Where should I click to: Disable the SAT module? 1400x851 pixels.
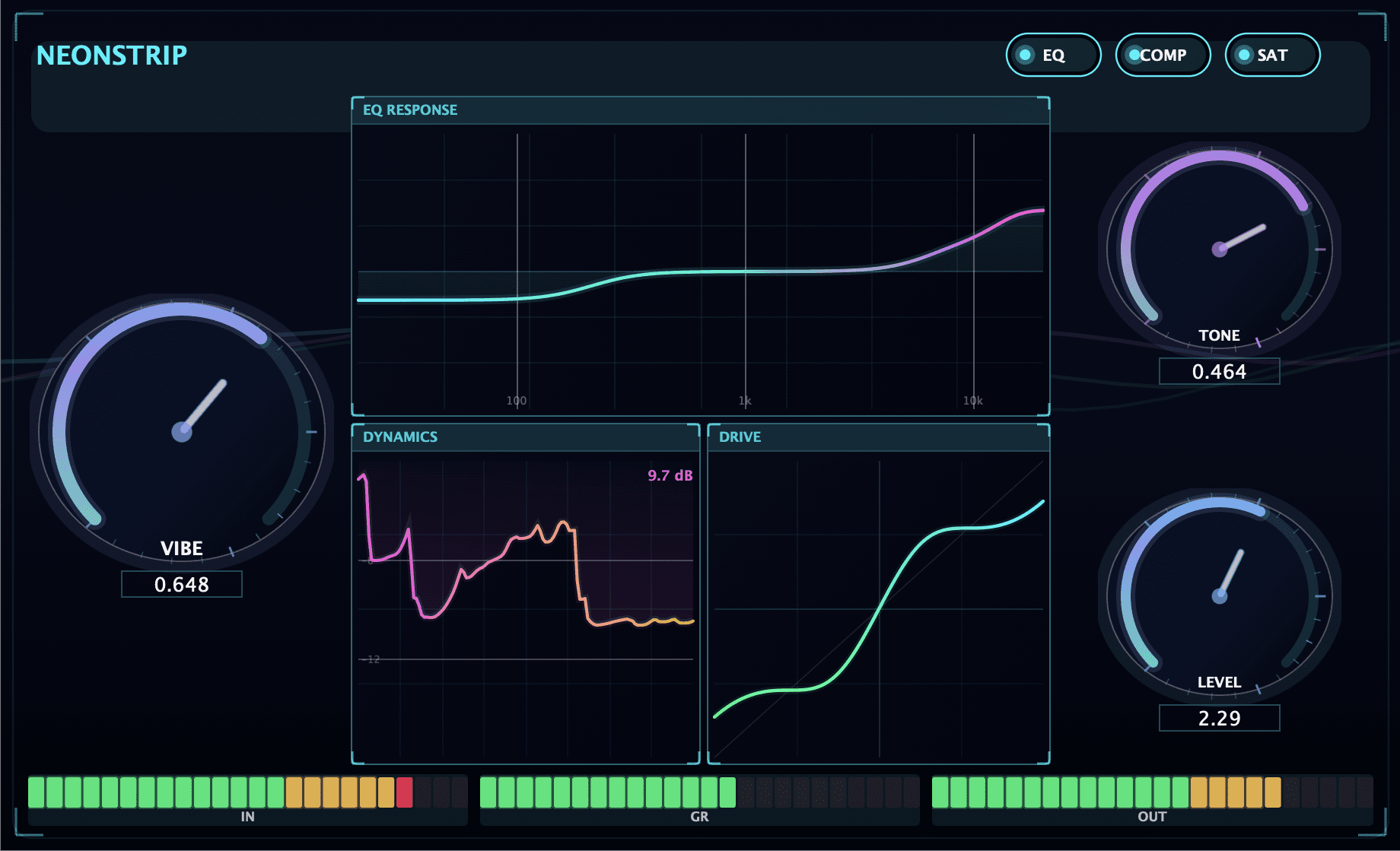pyautogui.click(x=1272, y=54)
